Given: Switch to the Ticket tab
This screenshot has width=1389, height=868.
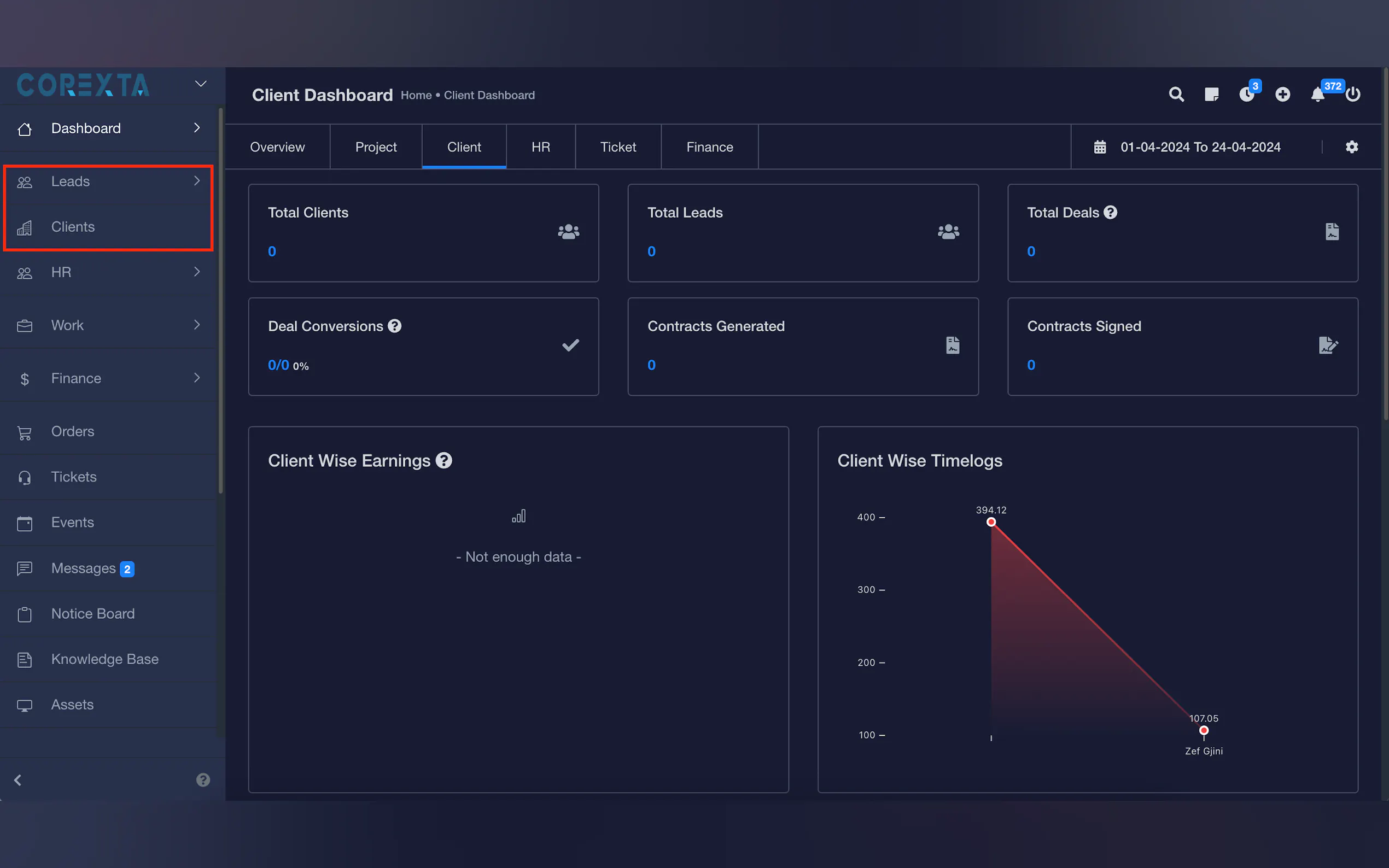Looking at the screenshot, I should (618, 147).
